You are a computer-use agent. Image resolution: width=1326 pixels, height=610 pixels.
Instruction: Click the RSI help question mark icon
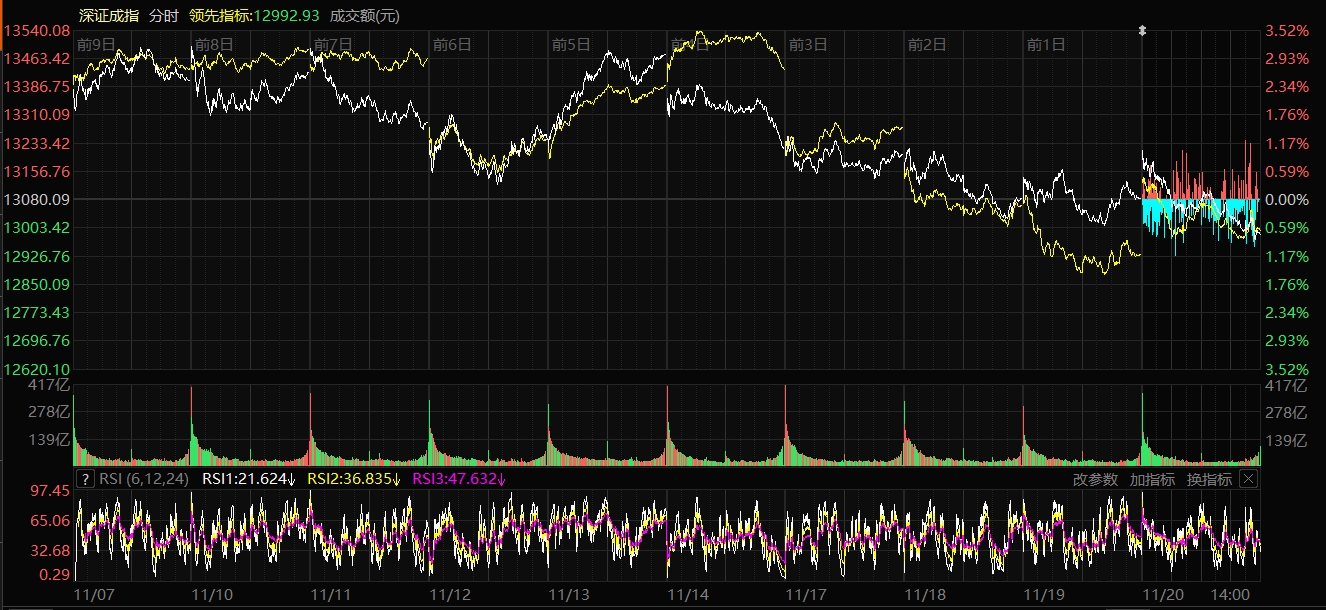(x=86, y=479)
